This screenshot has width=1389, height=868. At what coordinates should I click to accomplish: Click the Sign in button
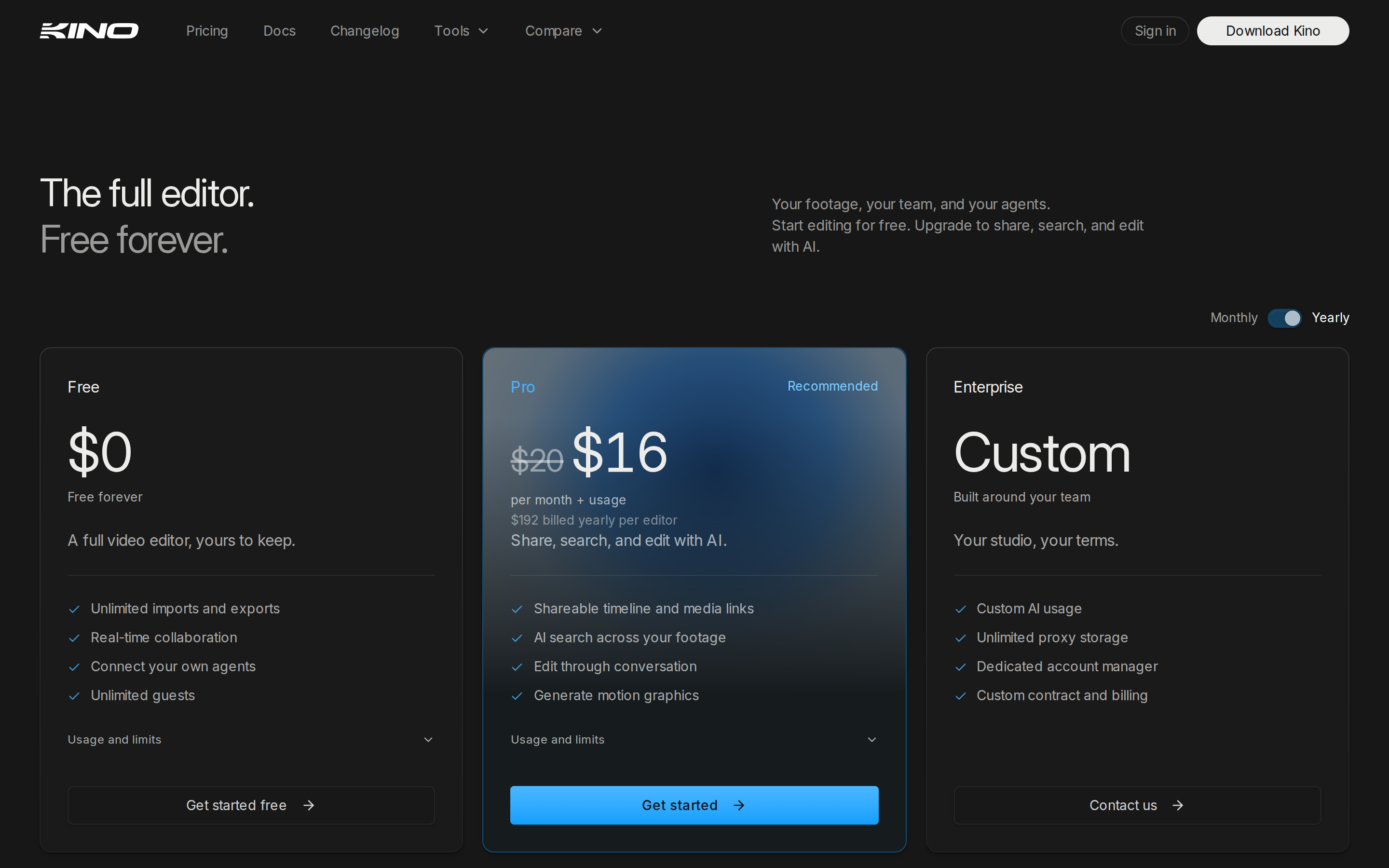pos(1155,31)
